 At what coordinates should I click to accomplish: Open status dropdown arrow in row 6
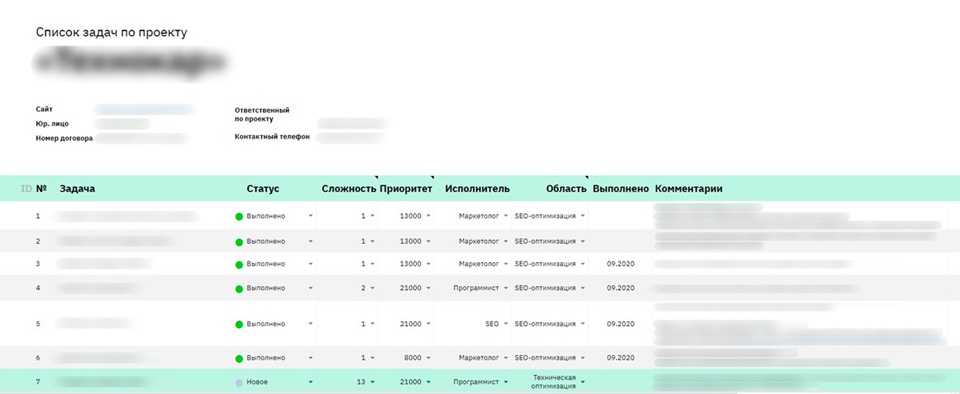point(310,358)
